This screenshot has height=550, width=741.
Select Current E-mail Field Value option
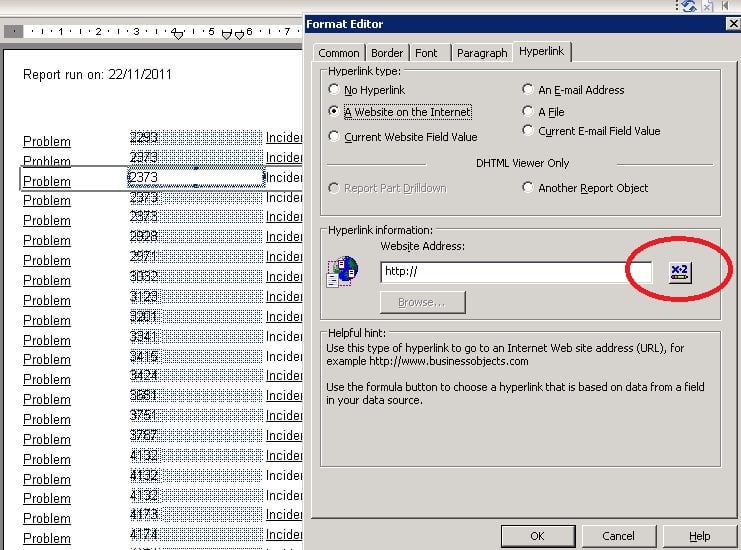[528, 131]
